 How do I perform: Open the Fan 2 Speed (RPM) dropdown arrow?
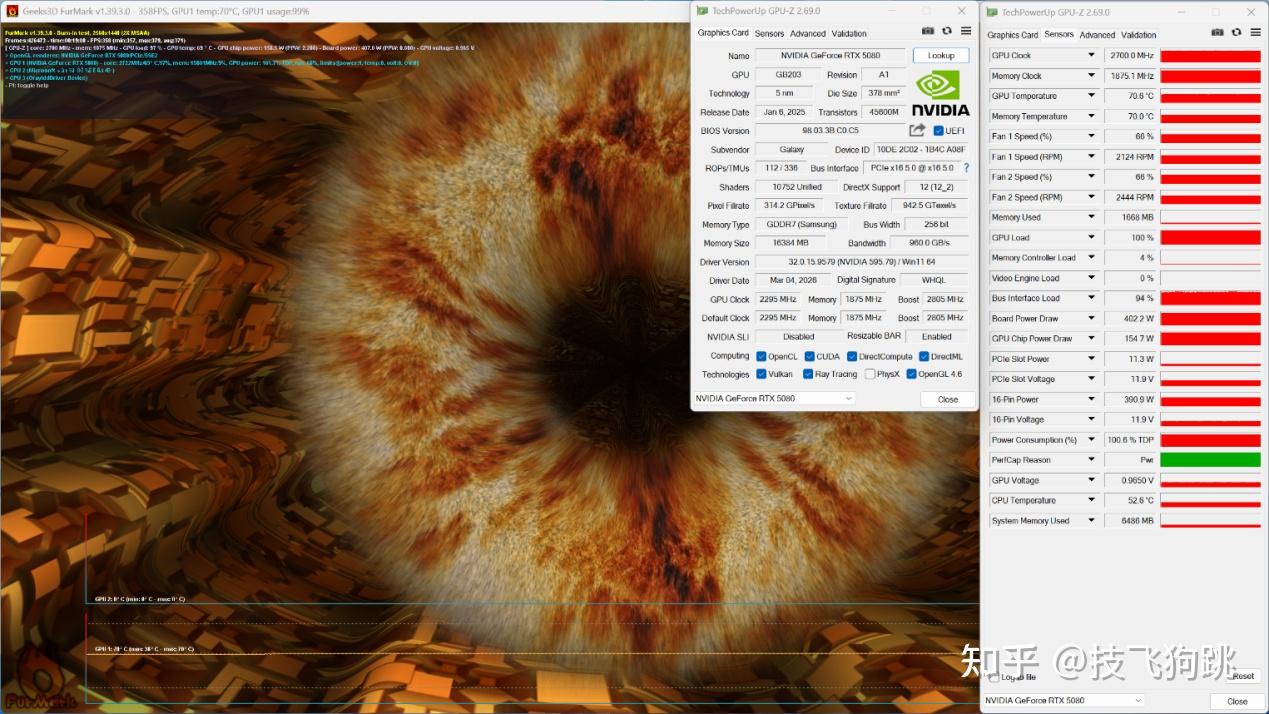(x=1091, y=197)
